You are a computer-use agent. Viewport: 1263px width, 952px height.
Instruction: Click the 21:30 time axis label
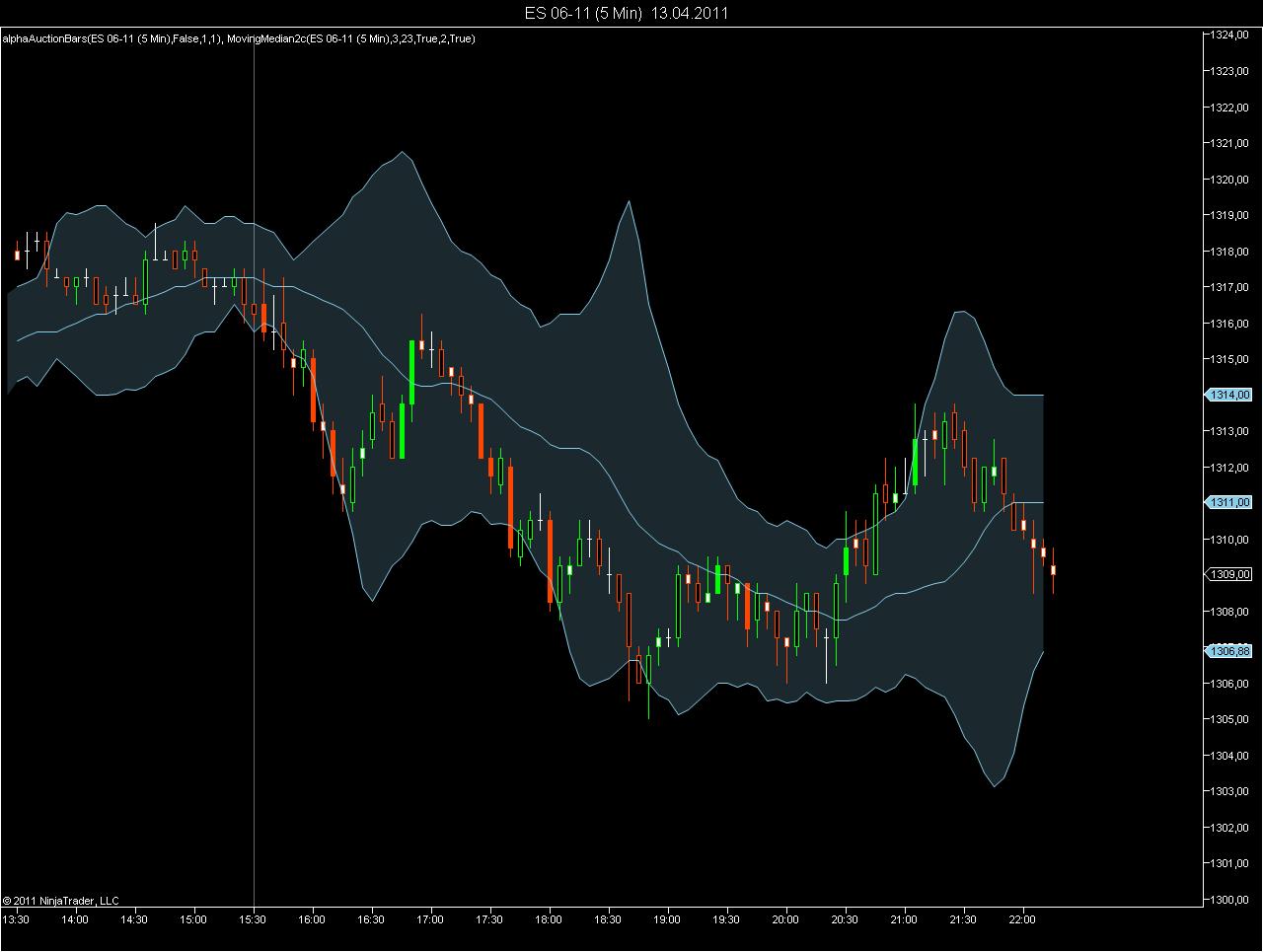[x=963, y=919]
